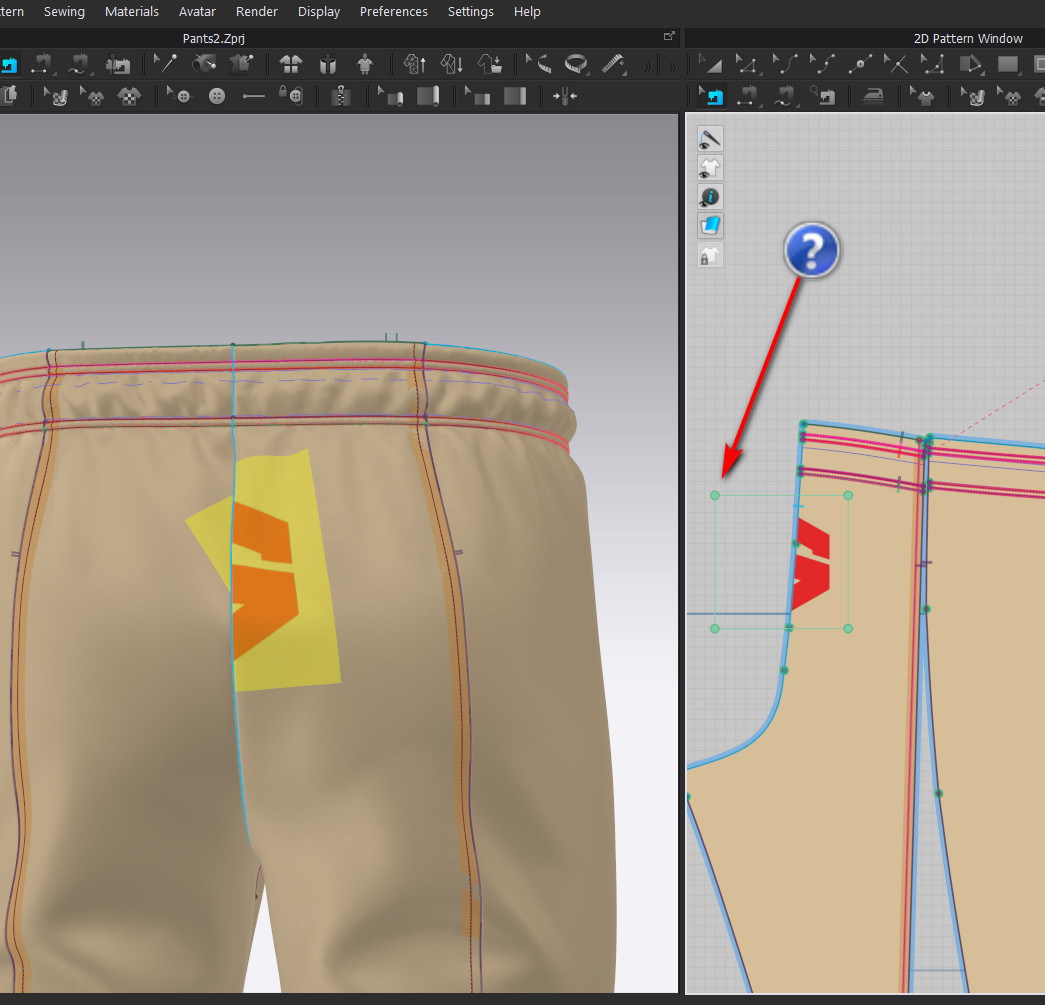Open the Help menu

click(x=526, y=11)
